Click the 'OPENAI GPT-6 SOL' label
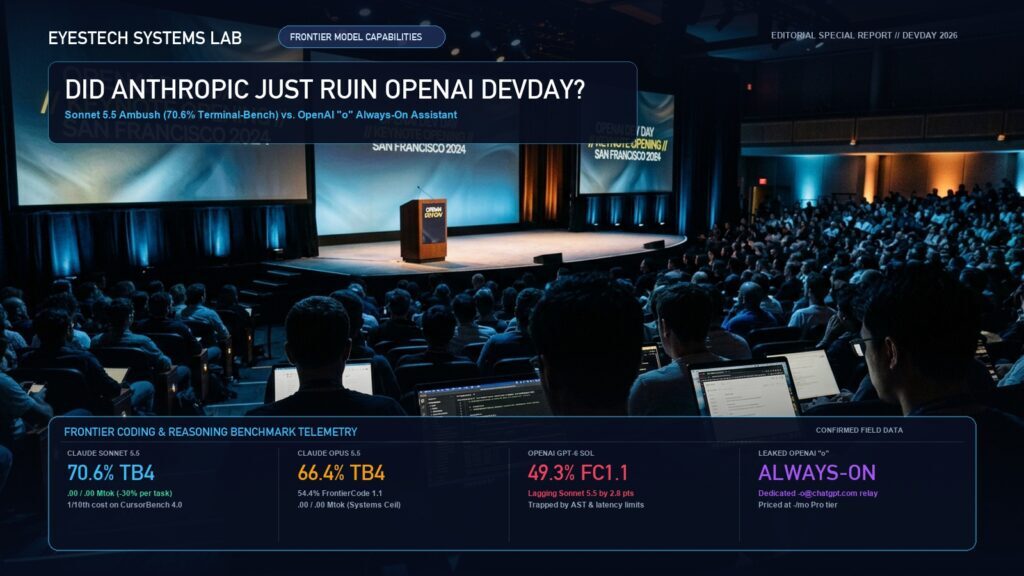 pos(561,453)
